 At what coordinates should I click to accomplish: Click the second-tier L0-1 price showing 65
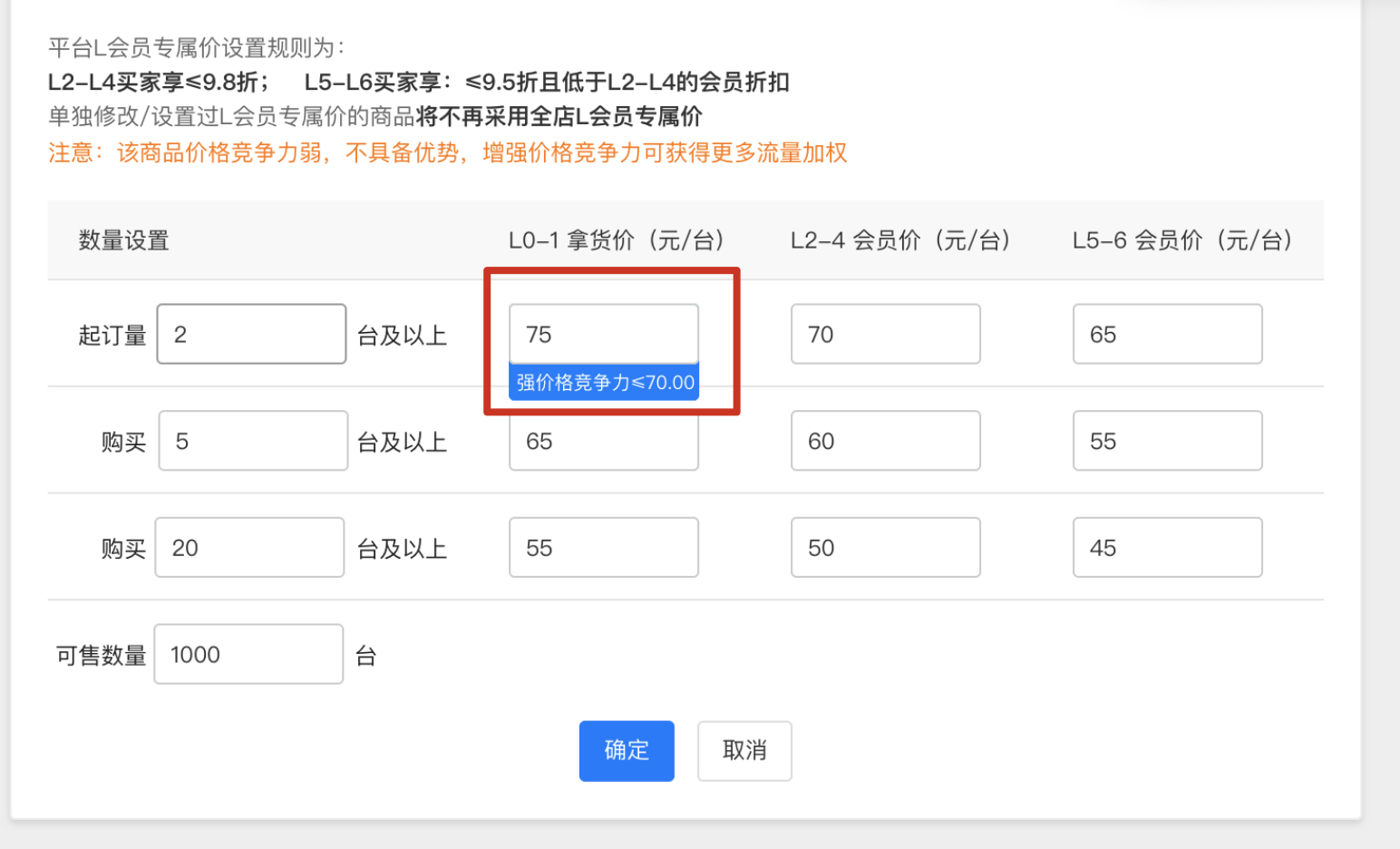pyautogui.click(x=603, y=441)
